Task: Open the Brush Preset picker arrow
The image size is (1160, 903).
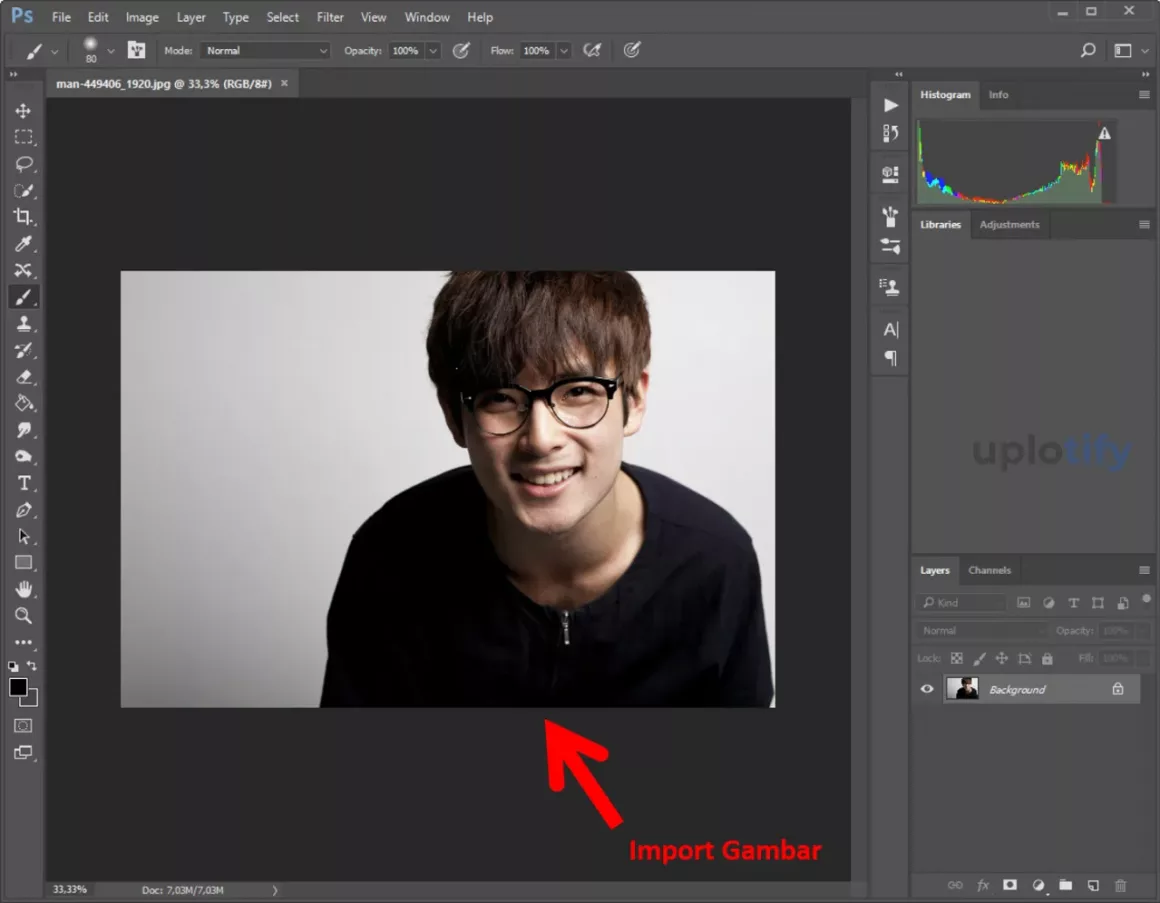Action: 111,51
